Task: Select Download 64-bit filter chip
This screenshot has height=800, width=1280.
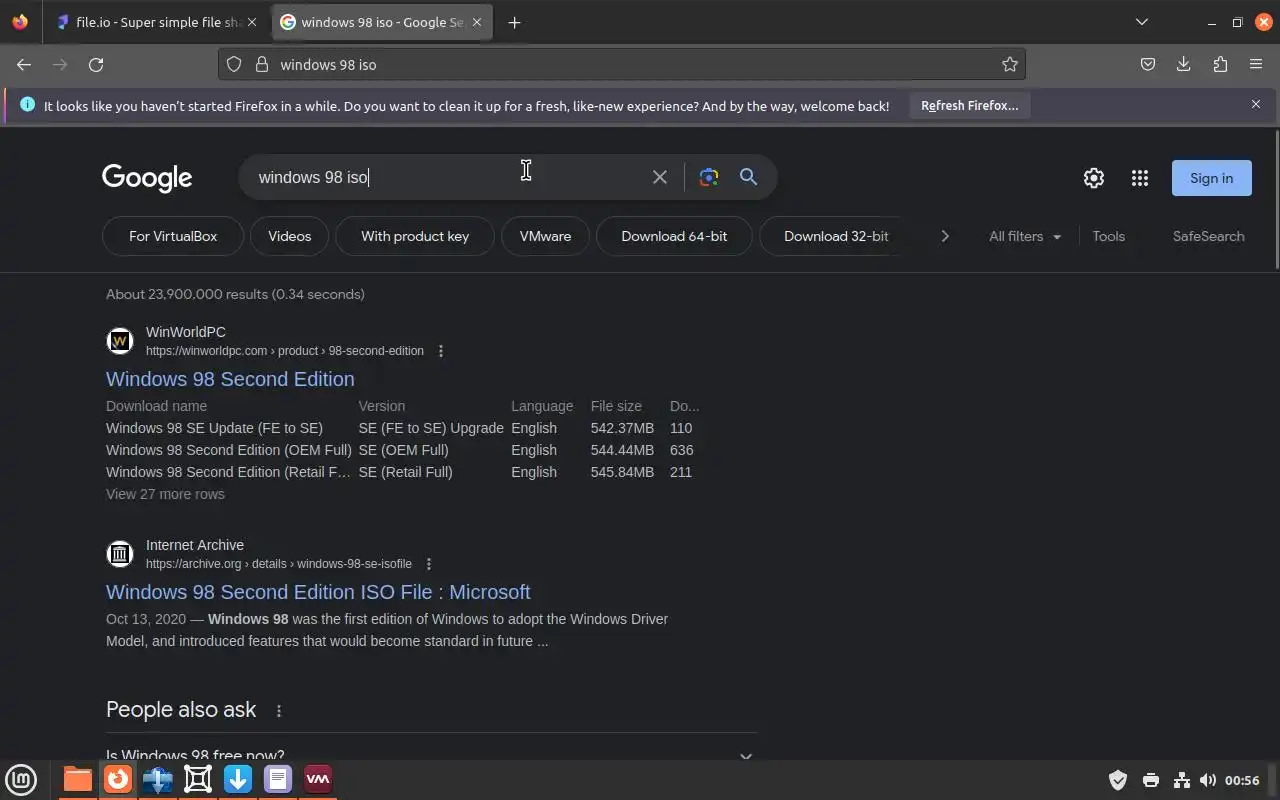Action: tap(674, 236)
